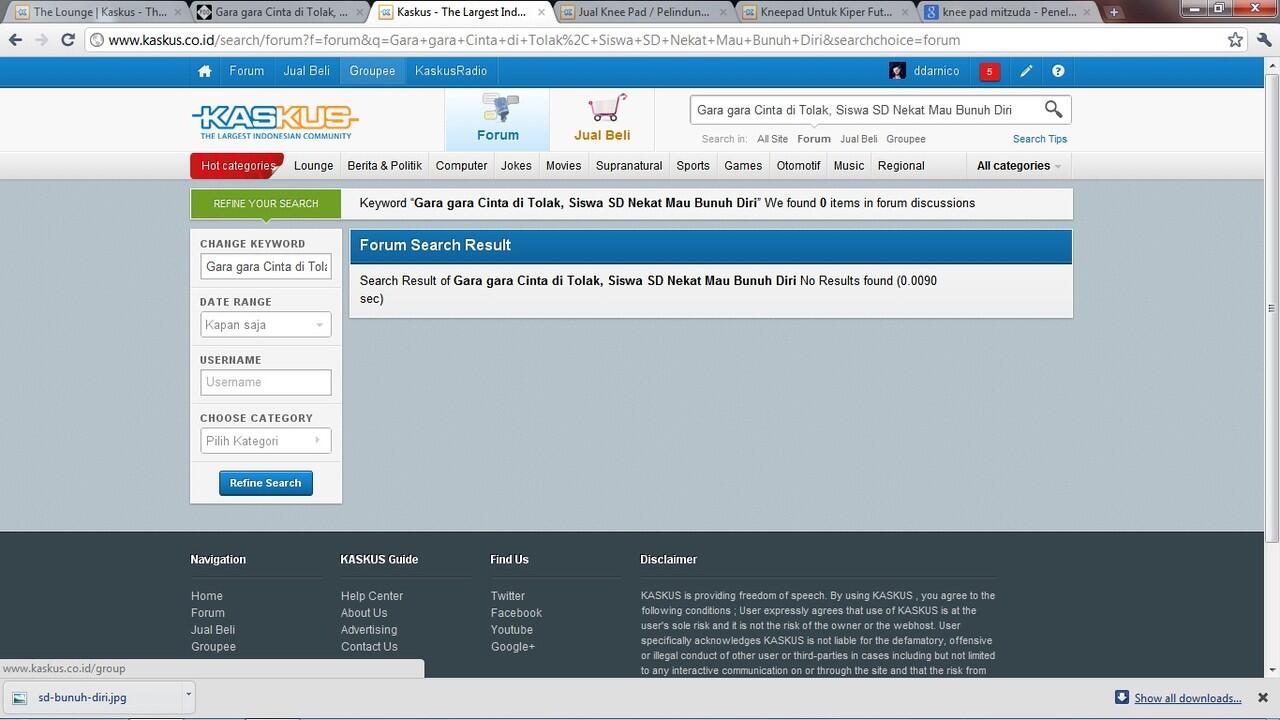Select the Otomotif category
The height and width of the screenshot is (720, 1280).
tap(798, 166)
